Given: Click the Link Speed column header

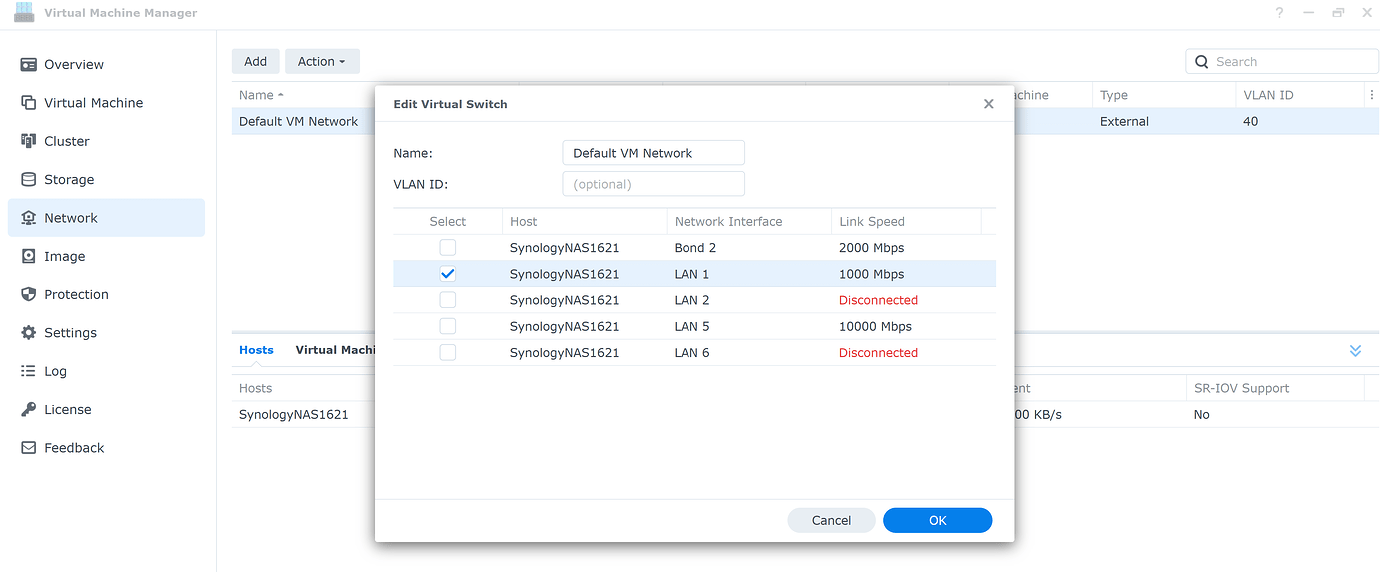Looking at the screenshot, I should click(906, 221).
